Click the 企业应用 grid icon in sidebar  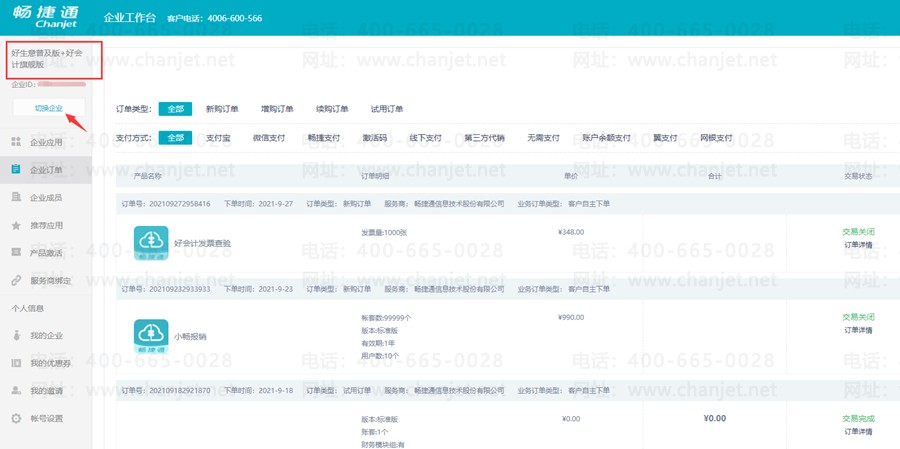coord(17,142)
